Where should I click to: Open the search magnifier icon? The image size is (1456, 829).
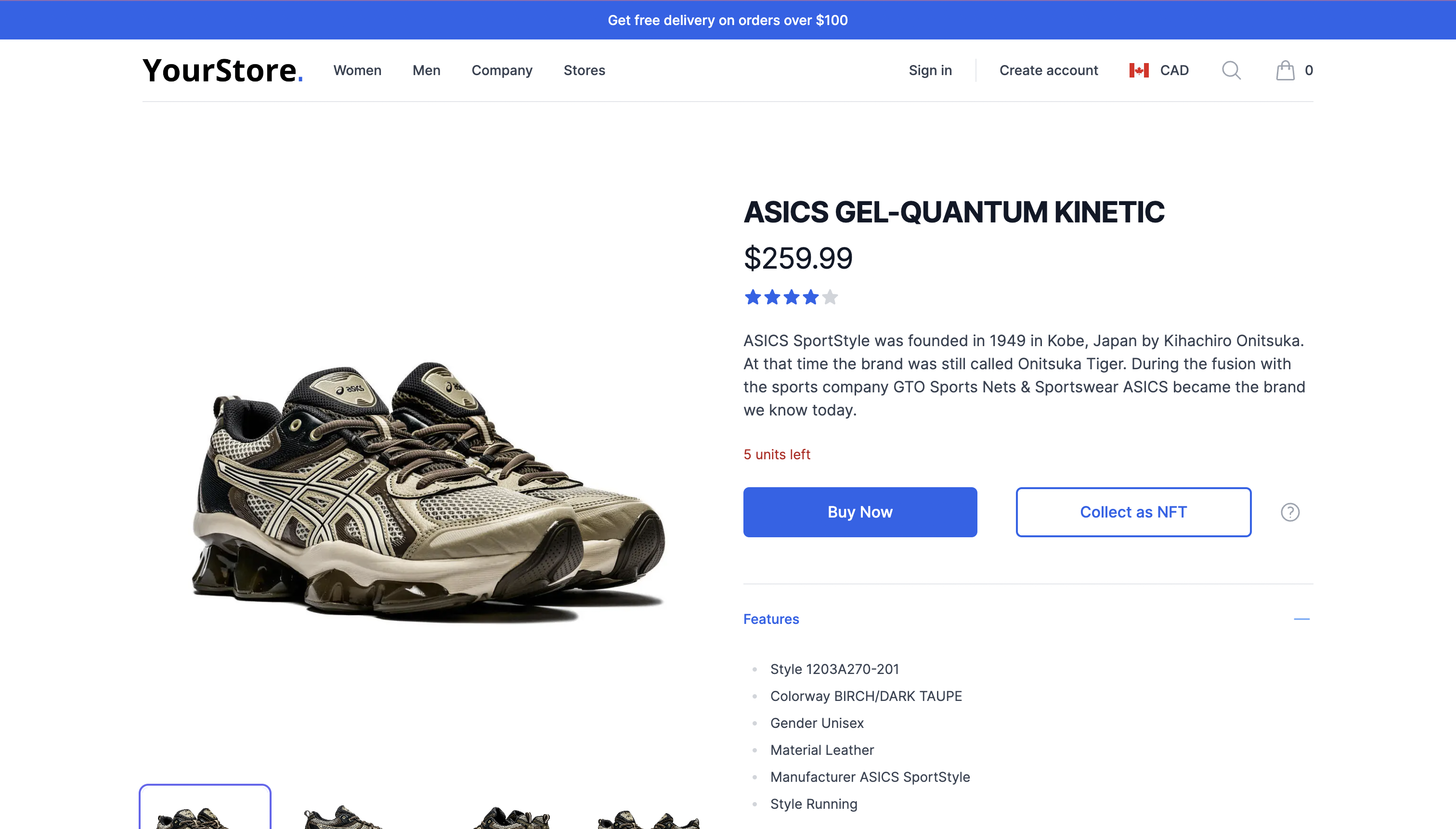pyautogui.click(x=1231, y=71)
